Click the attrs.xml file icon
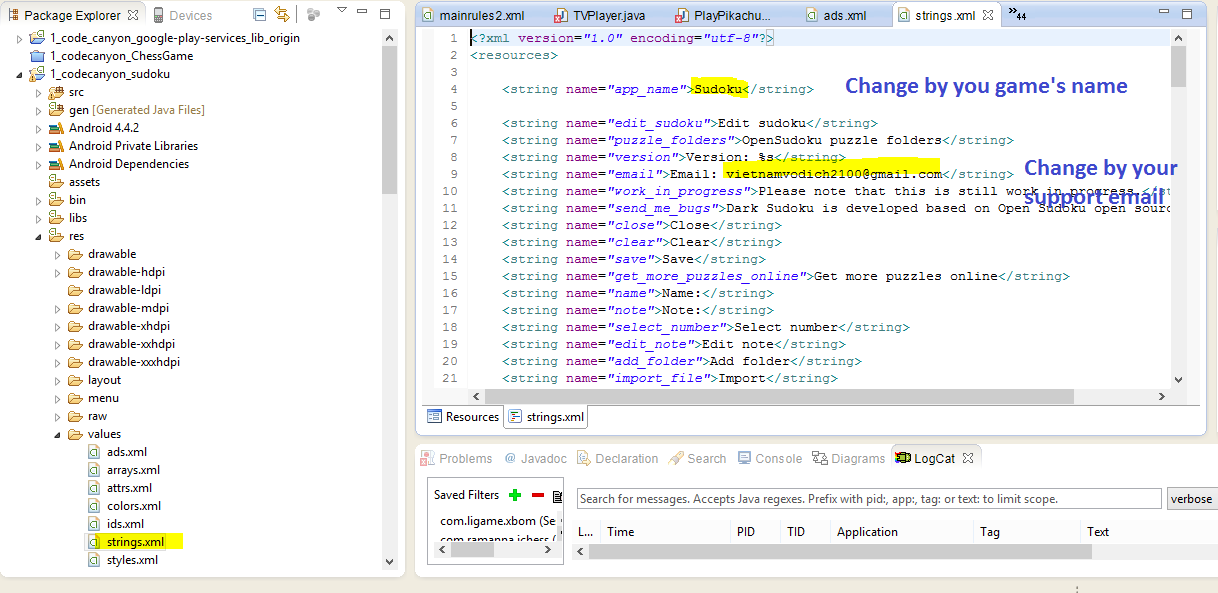This screenshot has height=593, width=1218. (95, 488)
